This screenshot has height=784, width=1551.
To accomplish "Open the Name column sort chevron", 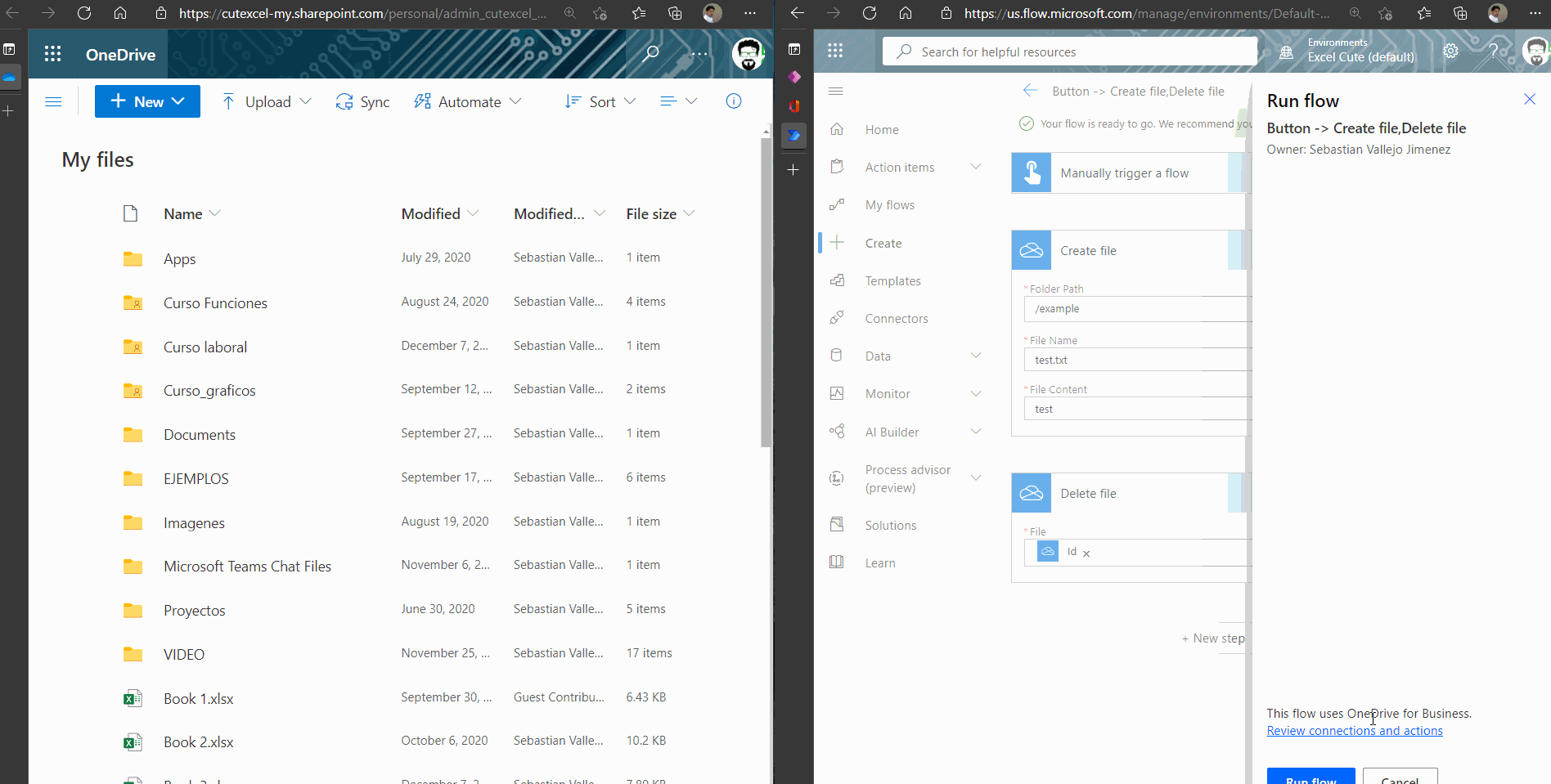I will coord(215,213).
